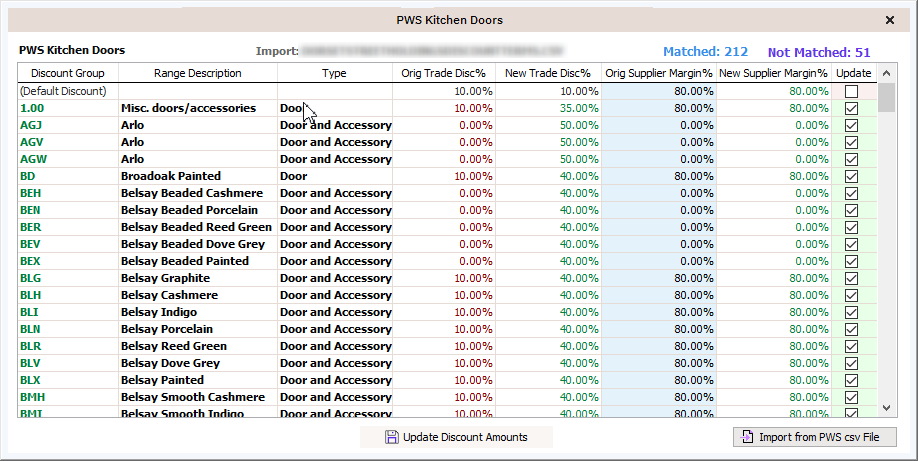The image size is (918, 461).
Task: Toggle the Update checkbox for AGW Arlo
Action: tap(851, 159)
